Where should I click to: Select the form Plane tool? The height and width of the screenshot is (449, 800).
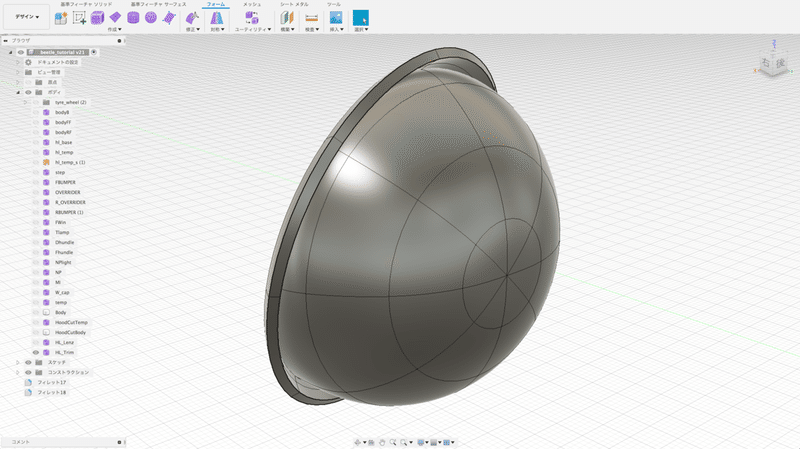[115, 17]
